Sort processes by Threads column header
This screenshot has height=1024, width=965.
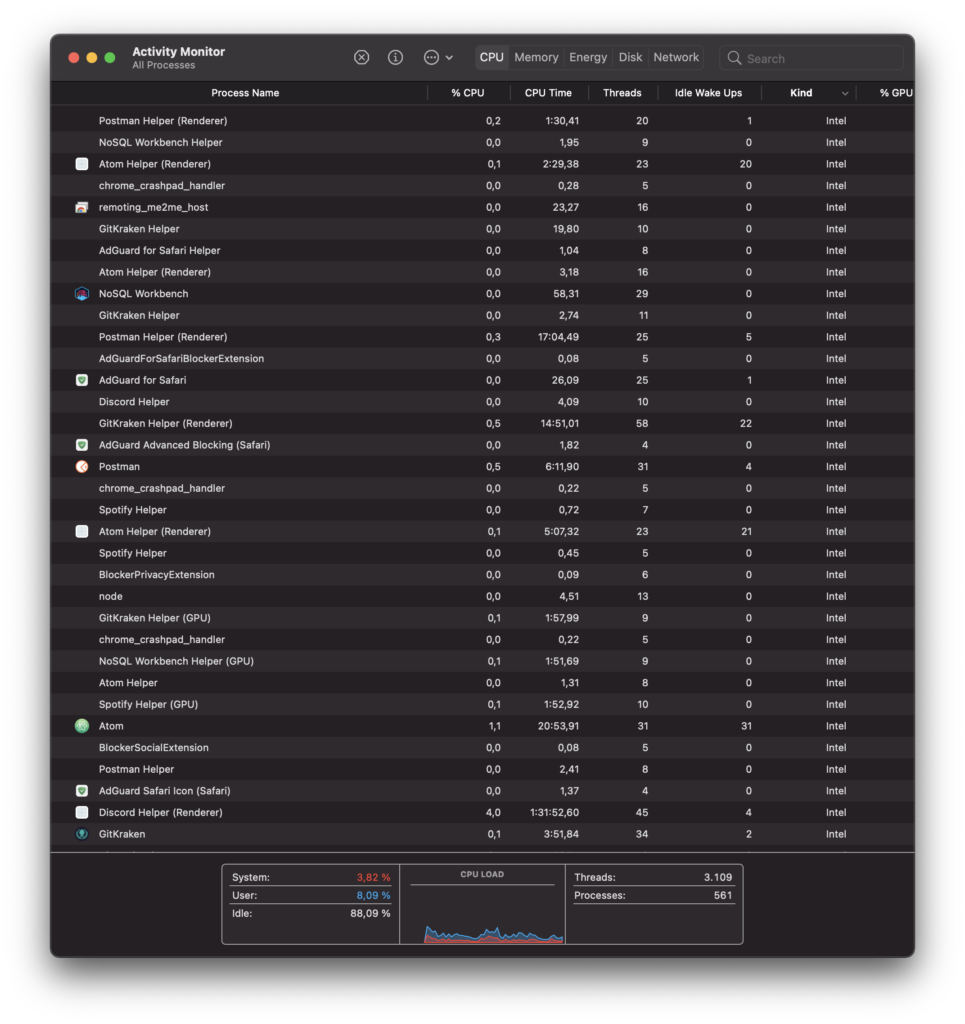[x=622, y=93]
